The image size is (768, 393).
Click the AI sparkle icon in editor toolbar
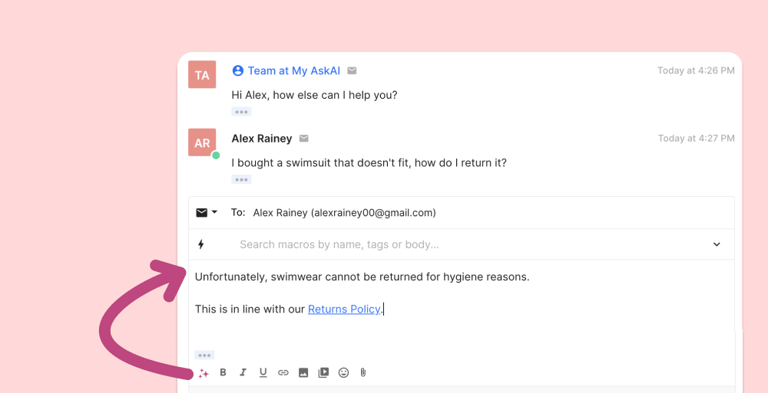point(204,373)
